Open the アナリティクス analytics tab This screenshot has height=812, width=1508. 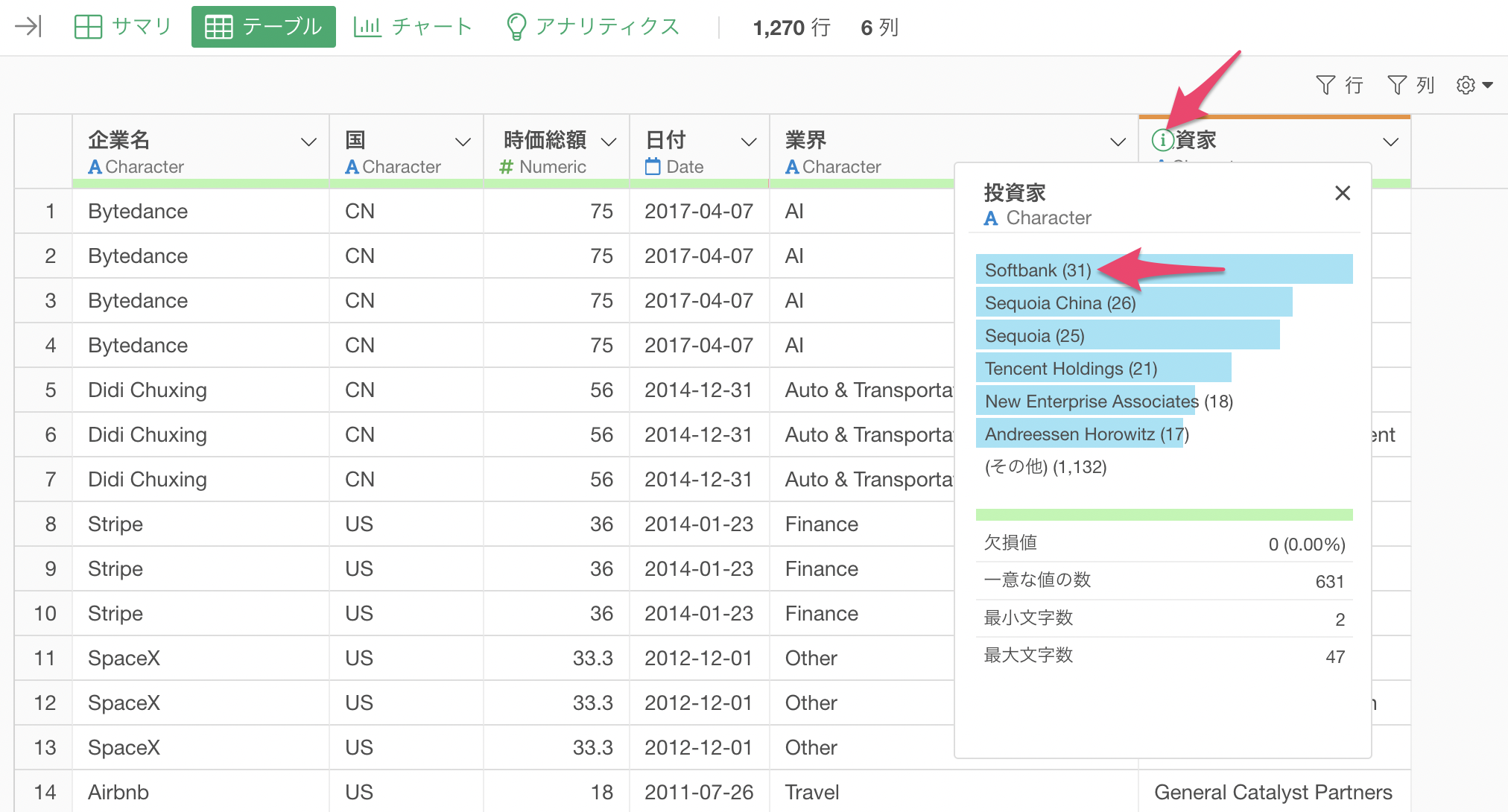tap(592, 27)
